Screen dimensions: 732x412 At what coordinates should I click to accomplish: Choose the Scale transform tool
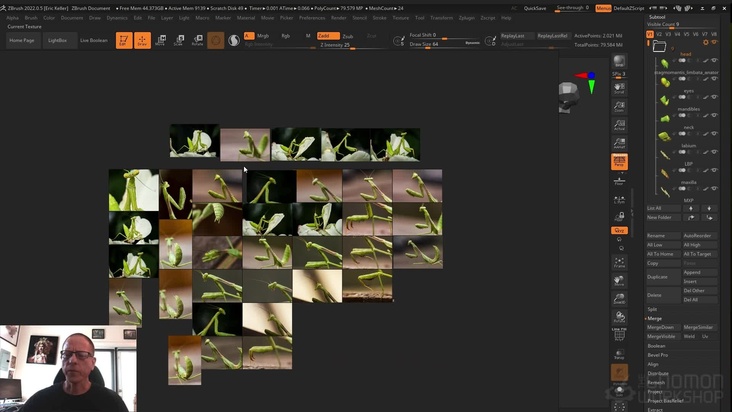178,40
